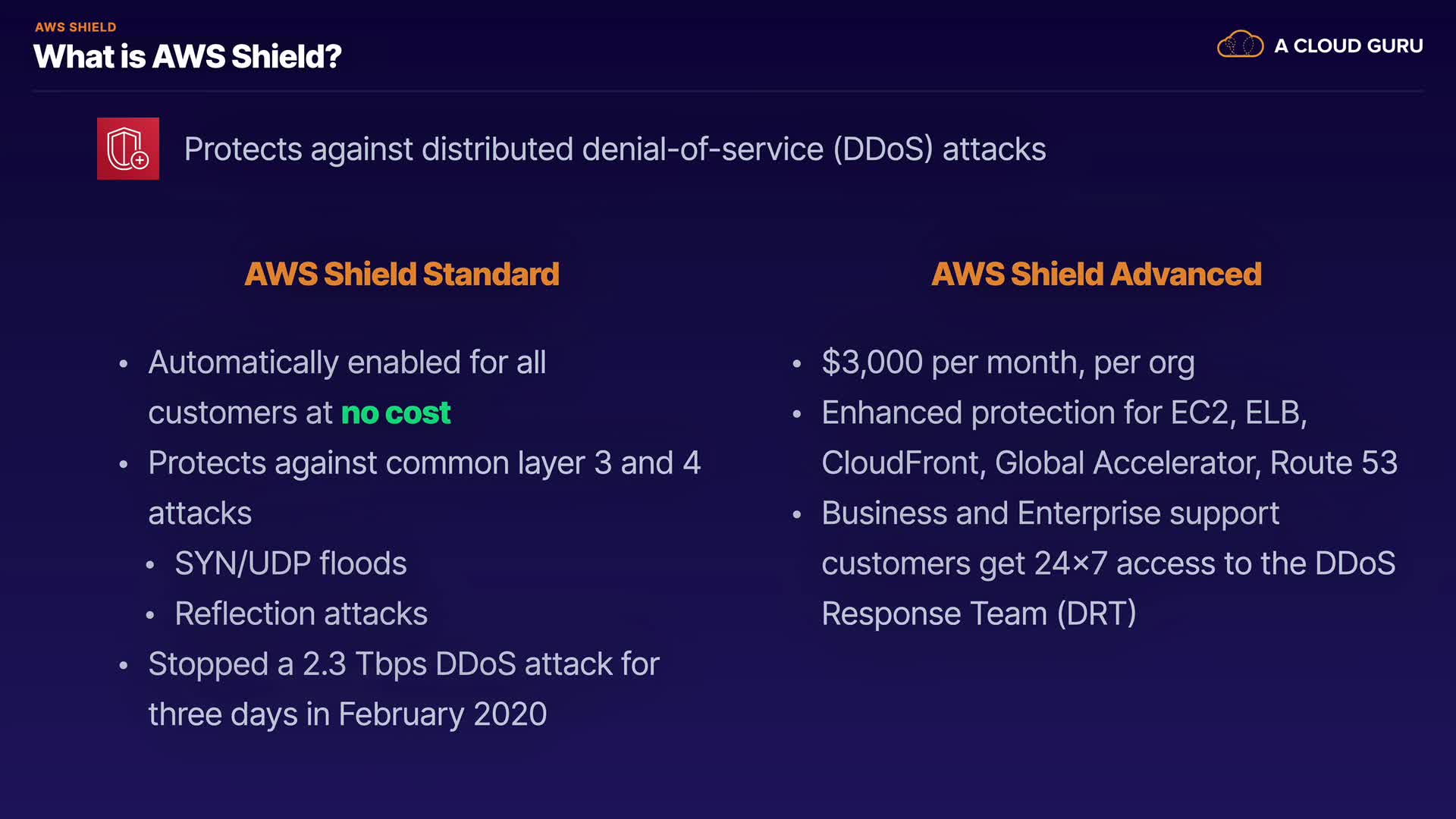
Task: Click the A Cloud Guru cloud logo
Action: (x=1240, y=45)
